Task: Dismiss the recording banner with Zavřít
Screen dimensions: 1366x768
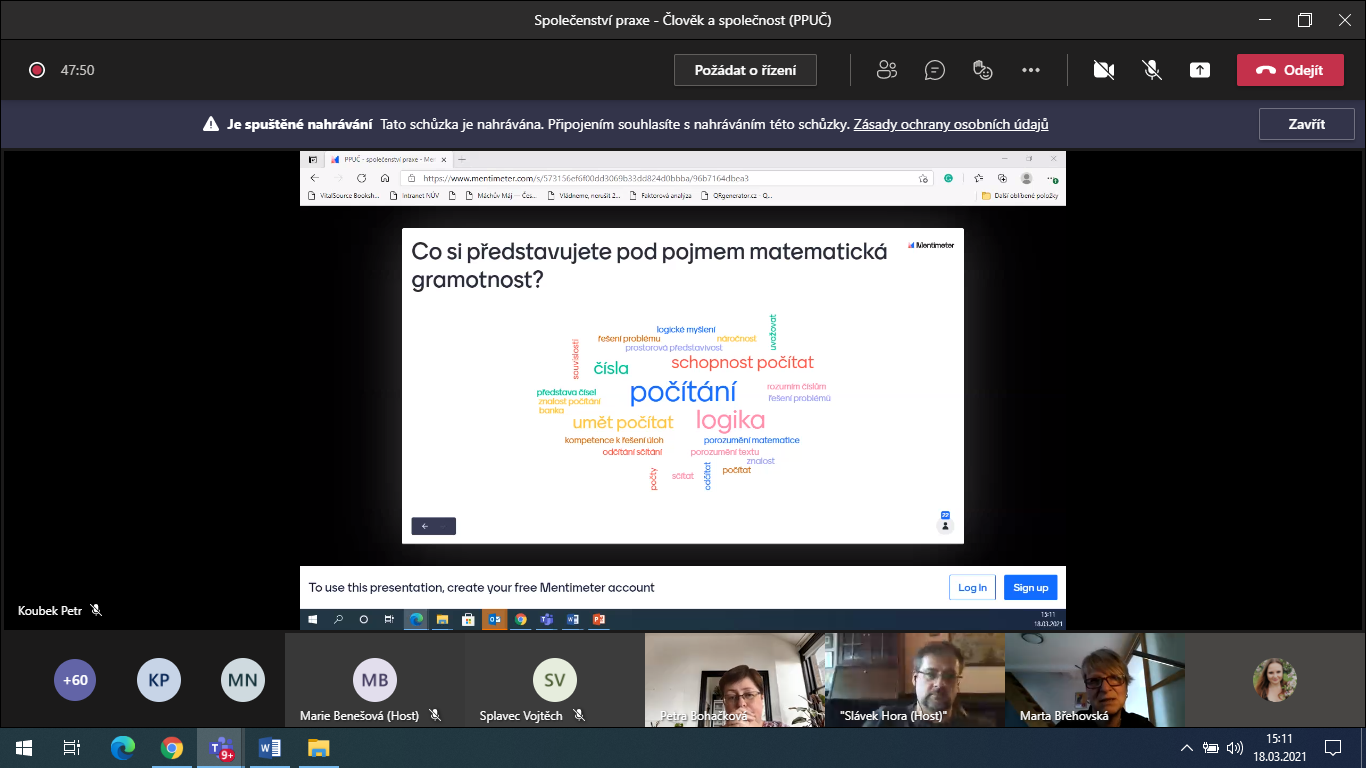Action: coord(1306,124)
